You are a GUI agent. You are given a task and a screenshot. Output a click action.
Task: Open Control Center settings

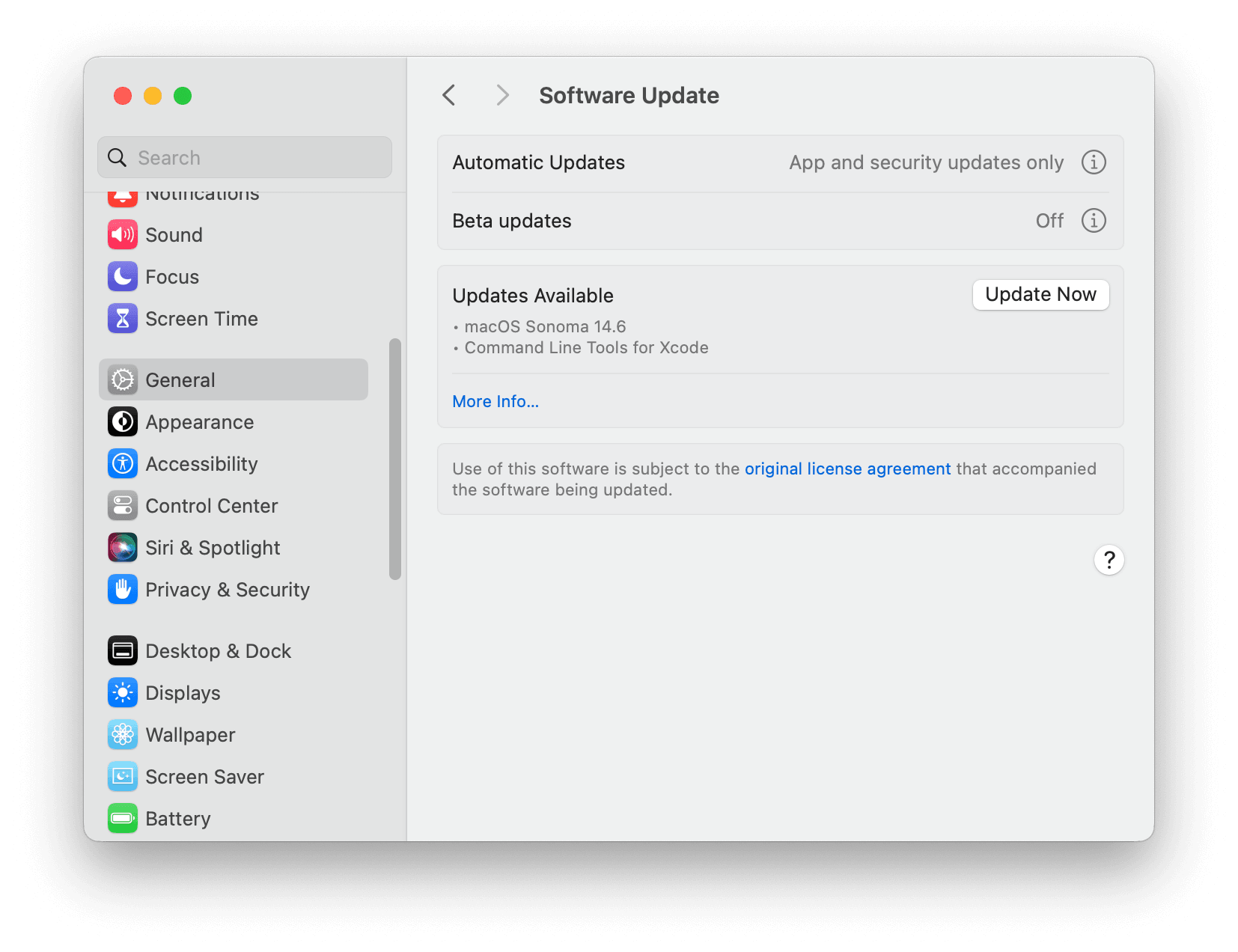point(211,505)
